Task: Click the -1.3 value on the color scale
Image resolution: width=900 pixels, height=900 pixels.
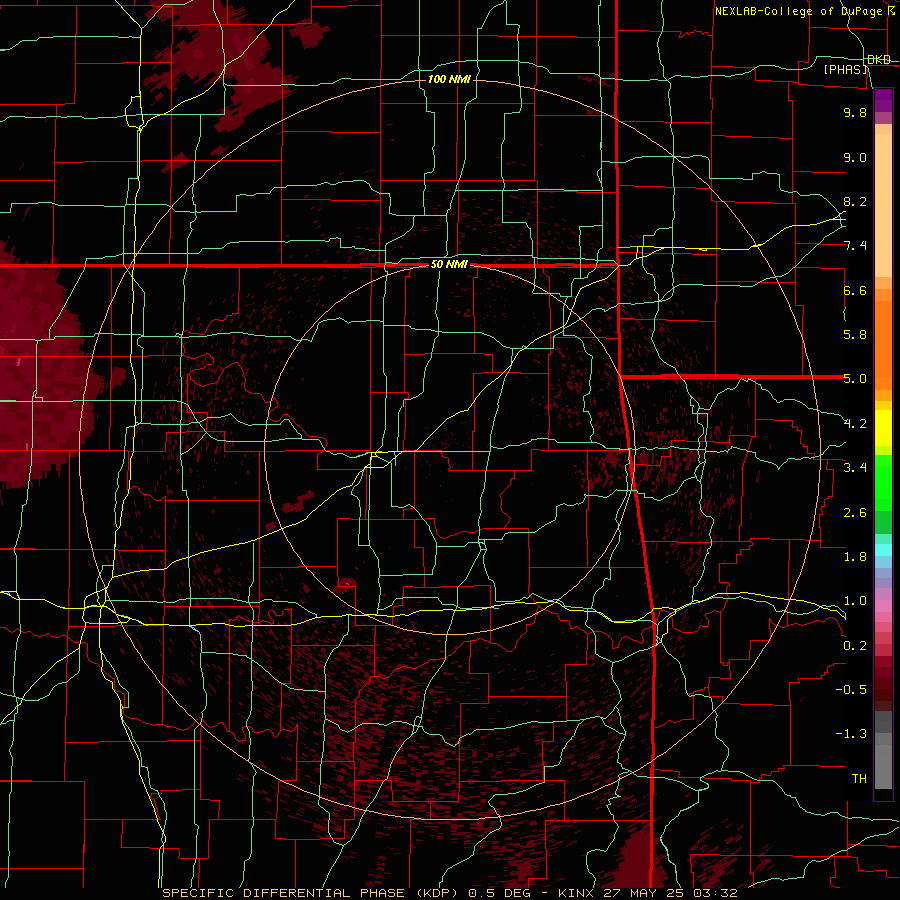Action: [x=851, y=734]
